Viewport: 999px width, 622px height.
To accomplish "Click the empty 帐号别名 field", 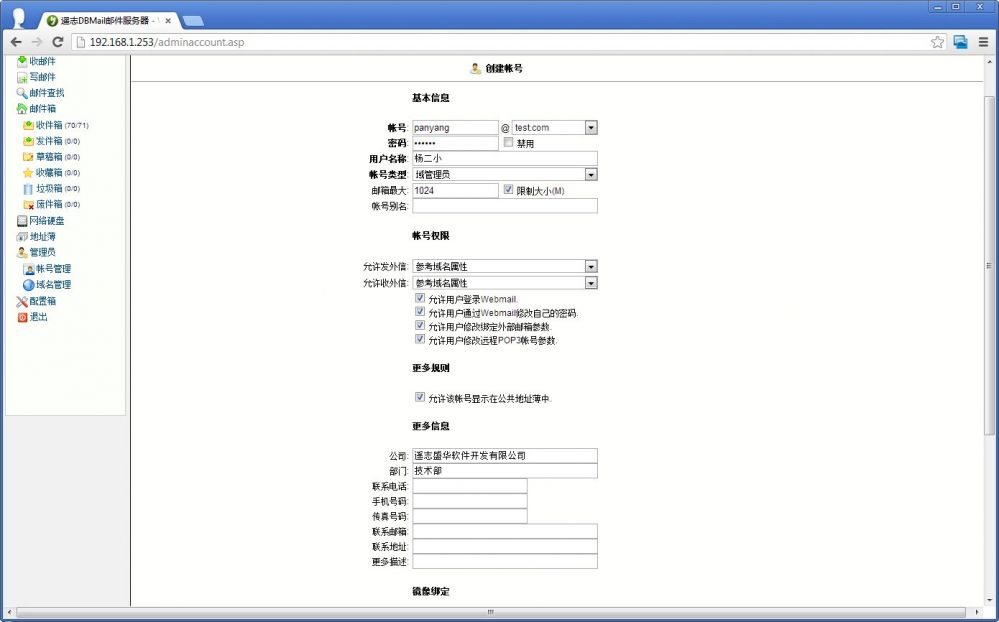I will [505, 206].
